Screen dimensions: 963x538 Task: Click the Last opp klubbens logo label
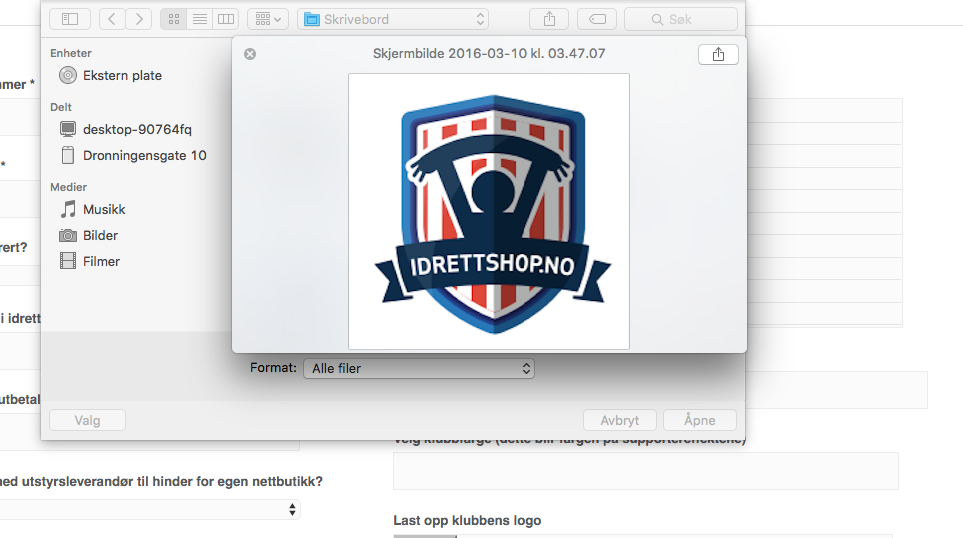pyautogui.click(x=467, y=521)
